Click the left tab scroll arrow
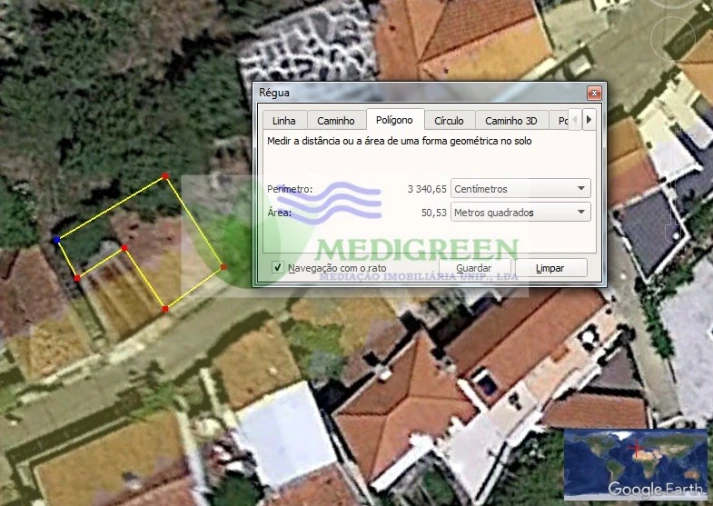The image size is (713, 506). [x=577, y=120]
